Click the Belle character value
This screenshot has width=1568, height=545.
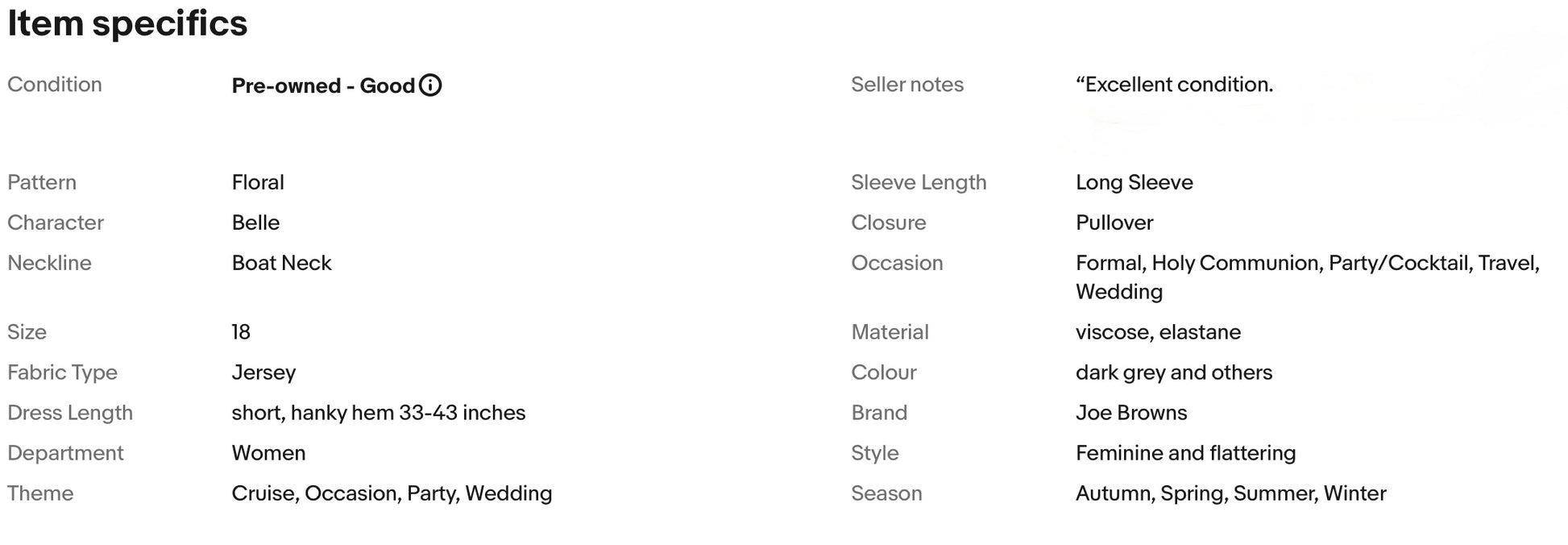255,223
